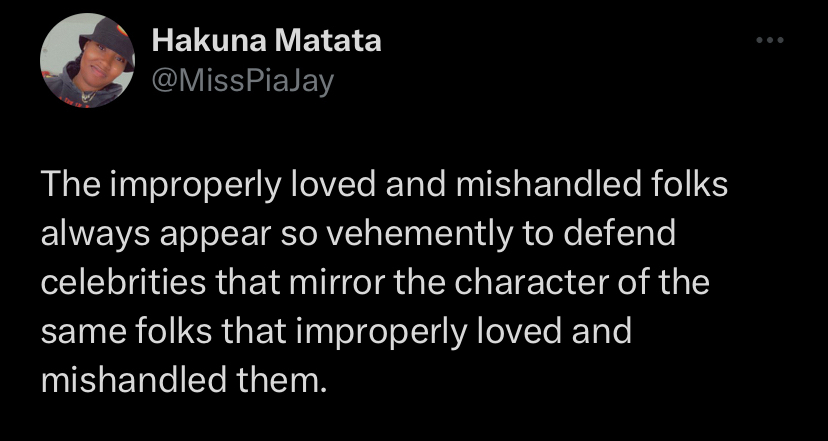Click the word "celebrities" in the tweet
The width and height of the screenshot is (828, 441).
pos(124,281)
